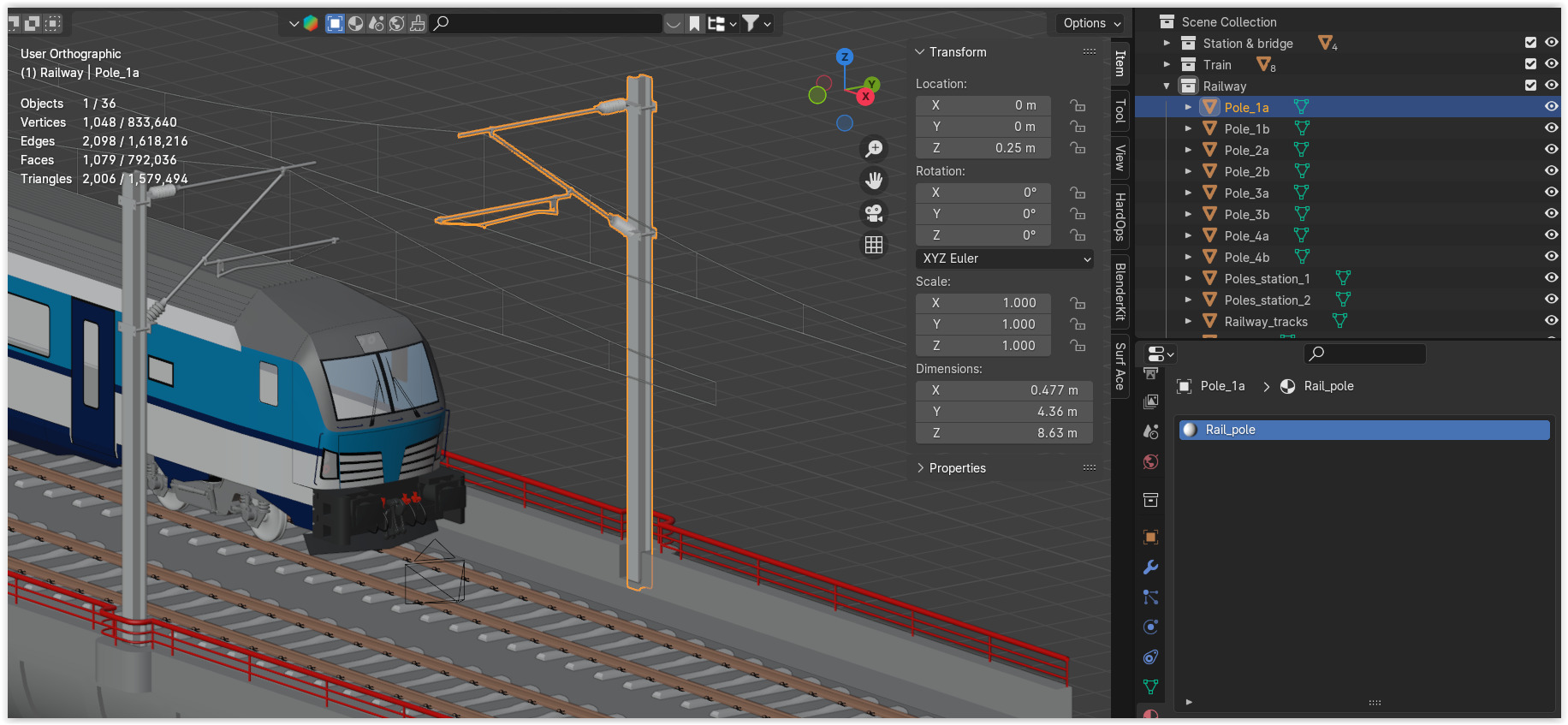Click the zoom magnifier viewport icon
Screen dimensions: 1568x725
click(874, 149)
